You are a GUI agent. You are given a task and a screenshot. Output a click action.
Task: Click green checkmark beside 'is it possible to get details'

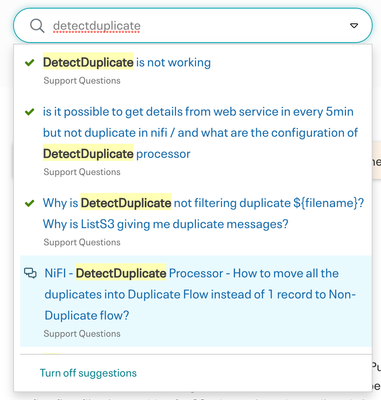tap(30, 112)
